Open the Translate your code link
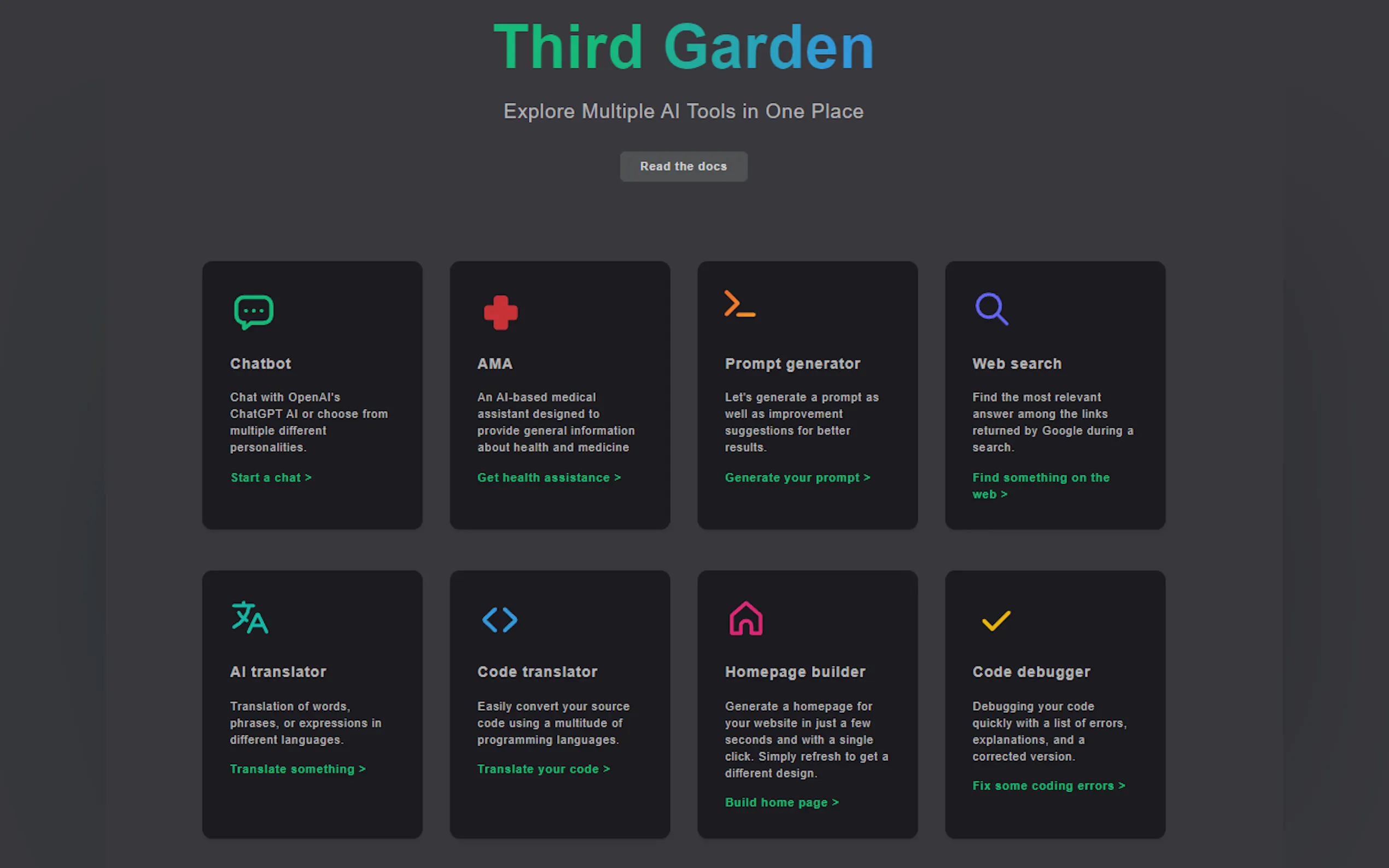 (x=543, y=769)
